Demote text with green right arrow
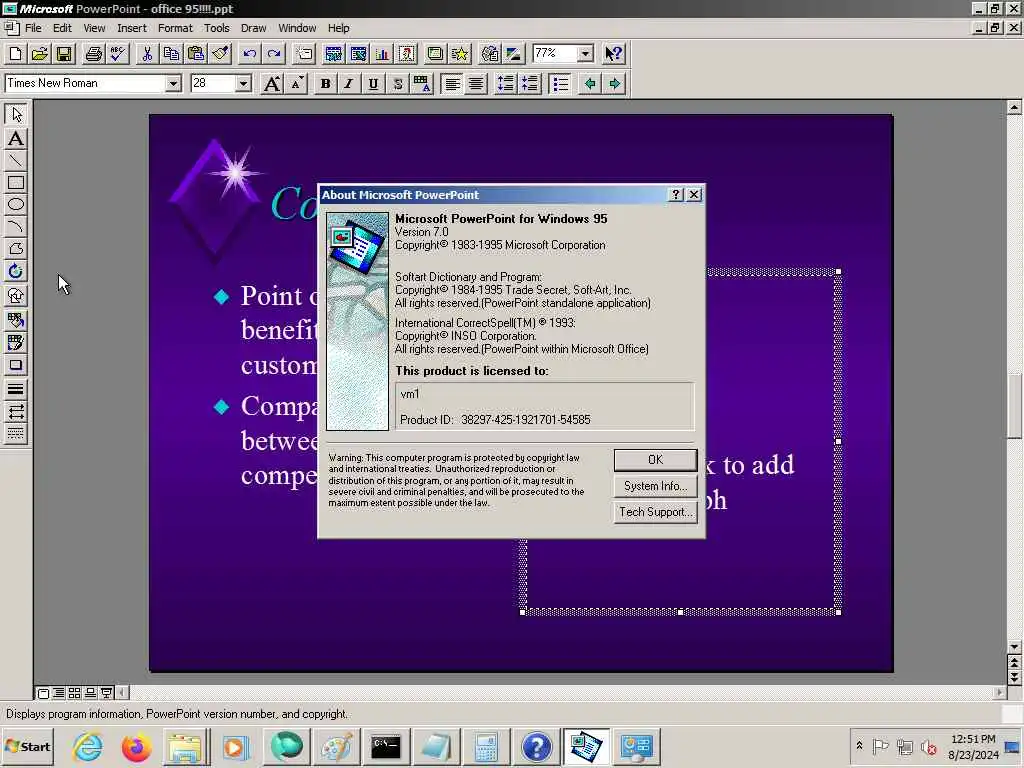 point(614,84)
